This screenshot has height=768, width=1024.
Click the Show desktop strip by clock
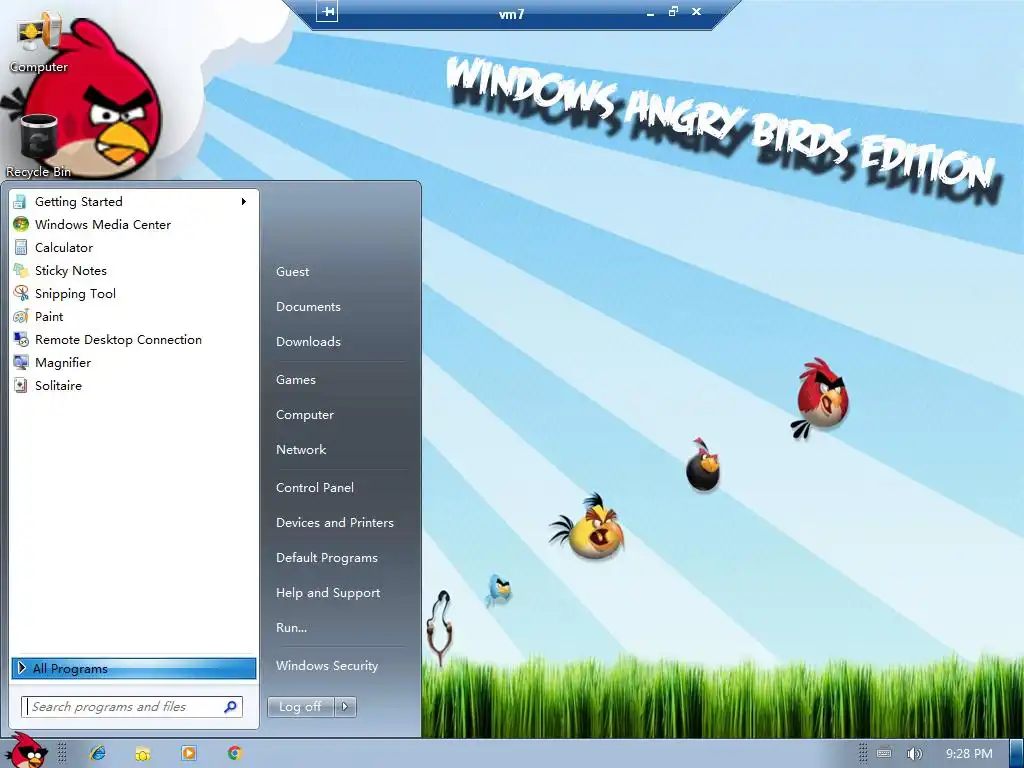1016,754
